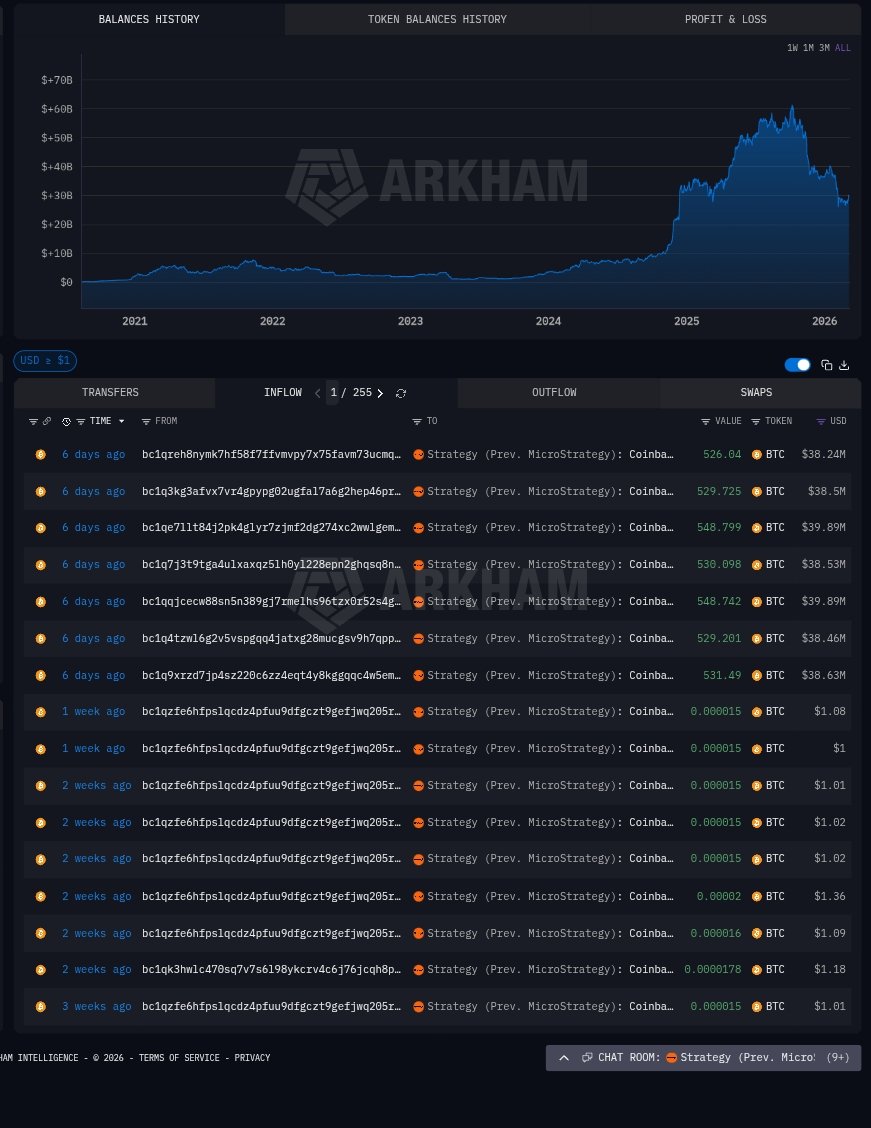This screenshot has height=1128, width=871.
Task: Click the USD column filter icon
Action: click(x=821, y=422)
